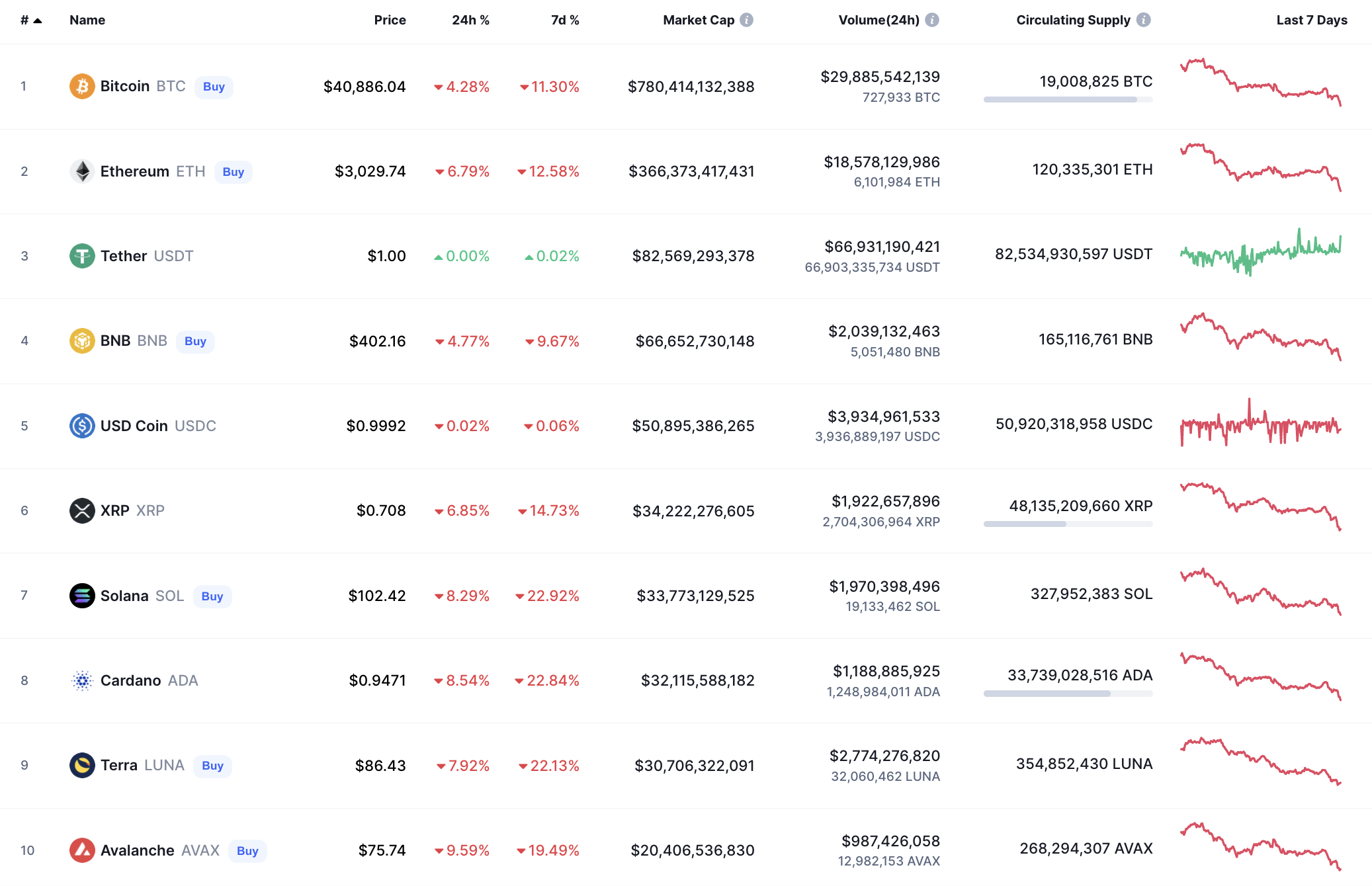Viewport: 1372px width, 886px height.
Task: Click the Ethereum diamond logo icon
Action: (x=82, y=171)
